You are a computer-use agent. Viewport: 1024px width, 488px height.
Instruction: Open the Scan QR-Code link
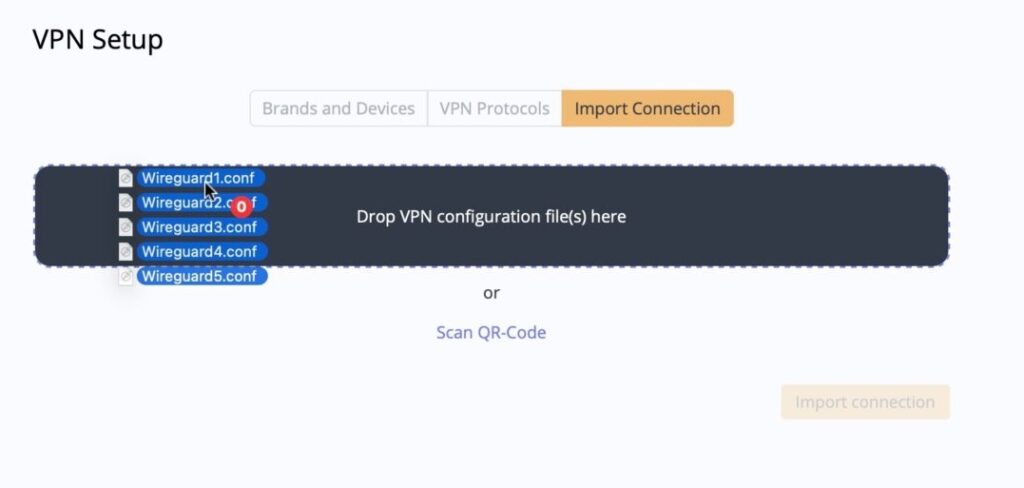click(491, 332)
